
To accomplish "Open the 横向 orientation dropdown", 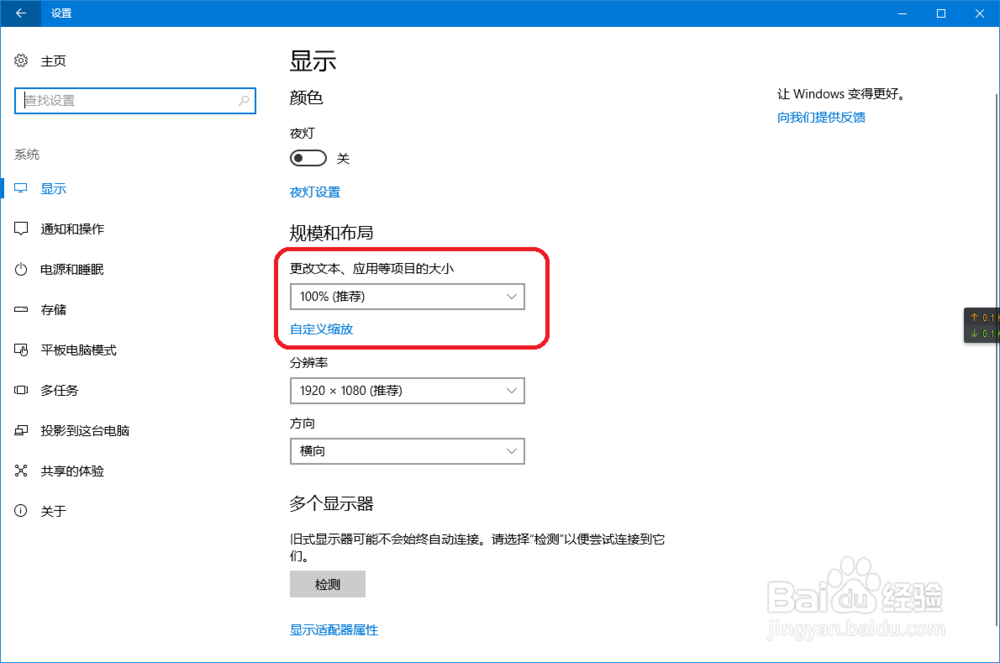I will [x=407, y=451].
